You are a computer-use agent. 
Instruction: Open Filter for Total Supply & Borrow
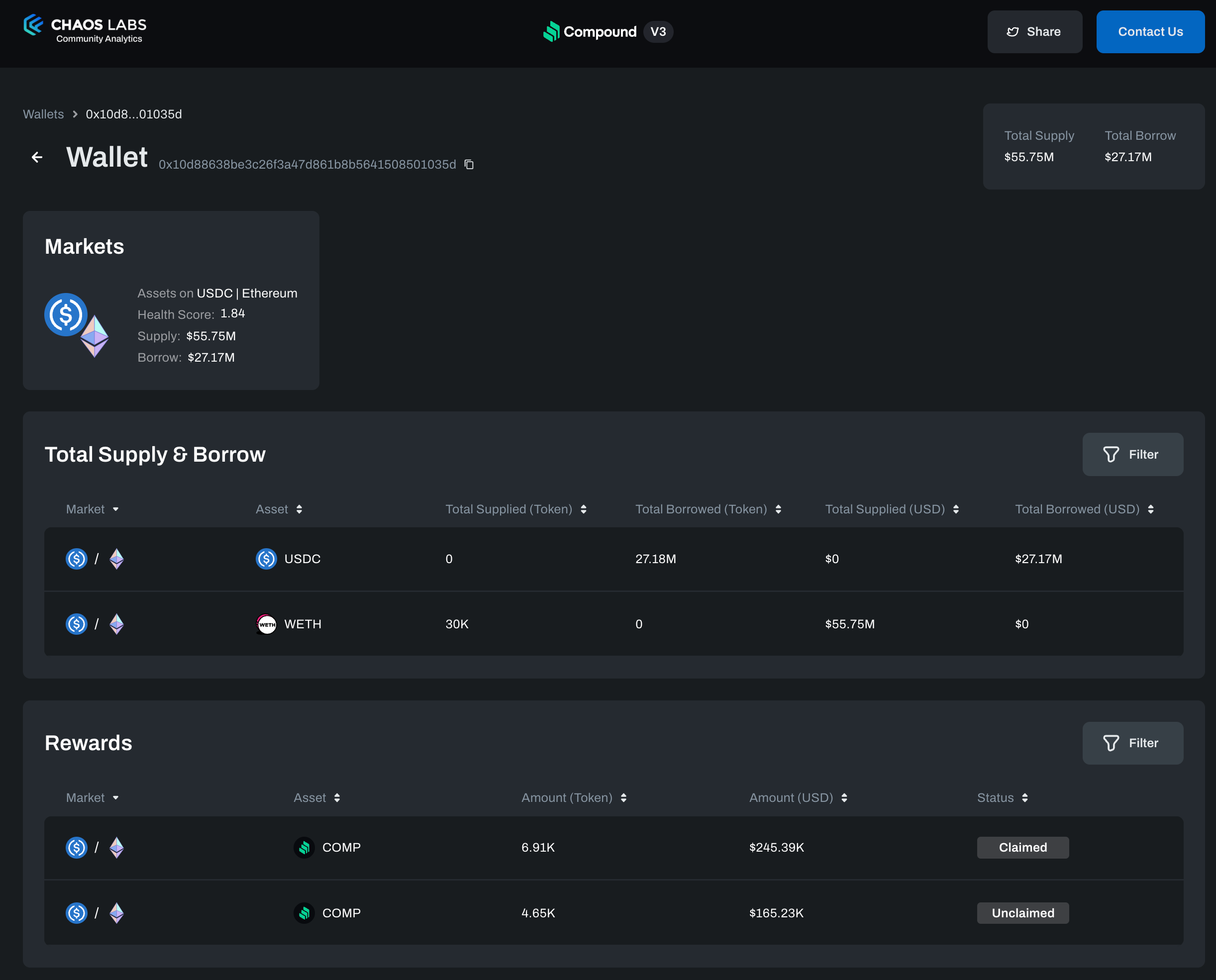(x=1132, y=455)
